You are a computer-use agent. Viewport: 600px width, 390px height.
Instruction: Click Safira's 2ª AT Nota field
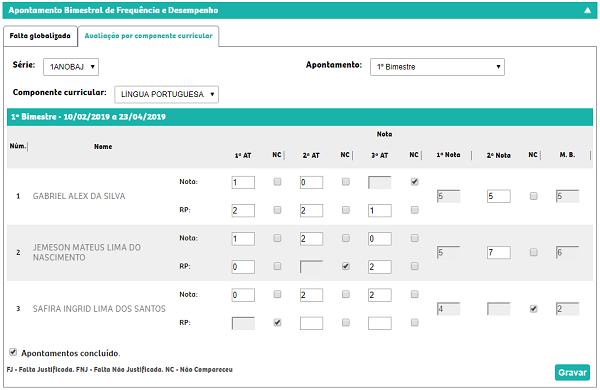311,295
